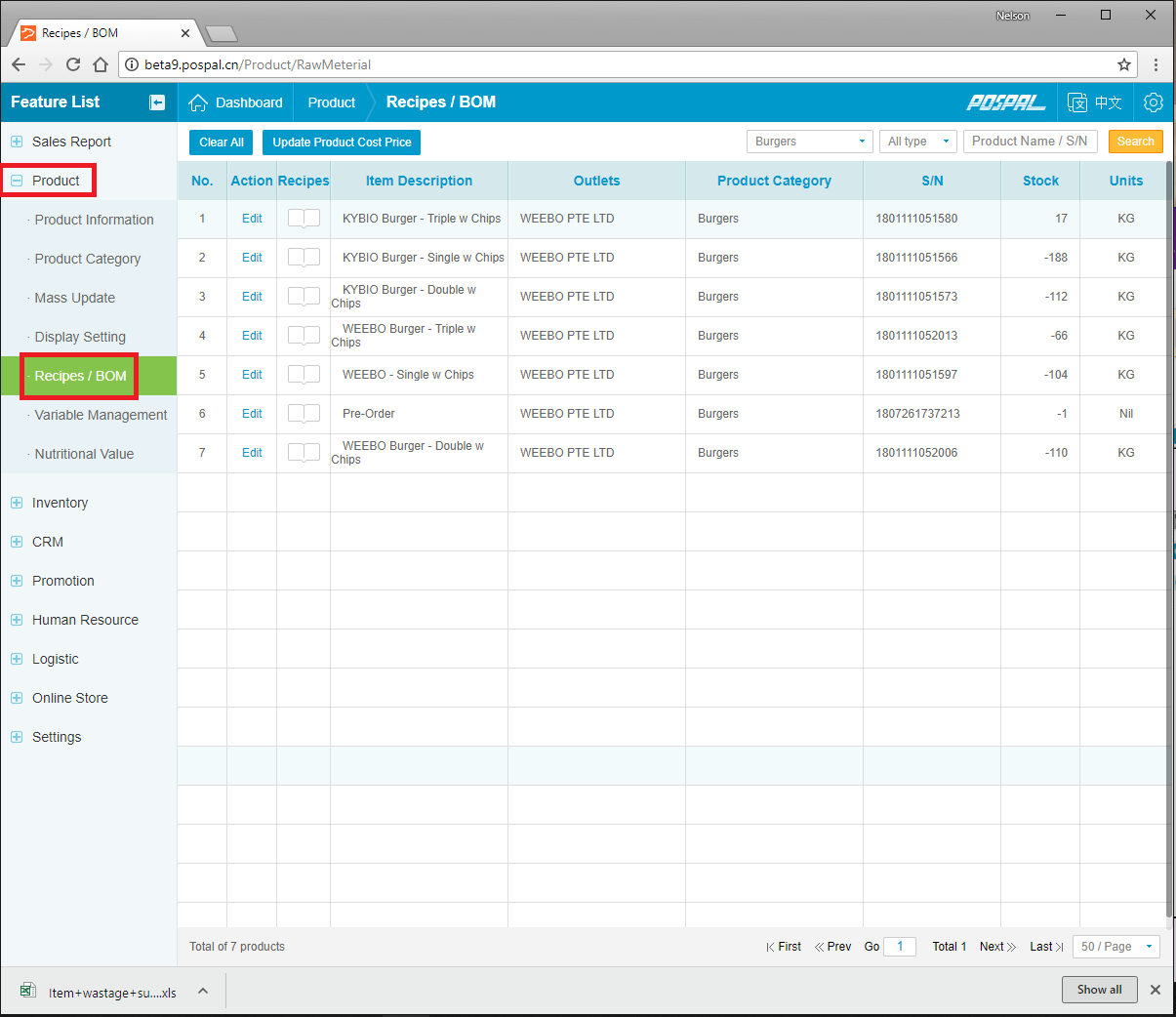Open recipe book icon for KYBIO Burger Double
The height and width of the screenshot is (1017, 1176).
(x=304, y=297)
